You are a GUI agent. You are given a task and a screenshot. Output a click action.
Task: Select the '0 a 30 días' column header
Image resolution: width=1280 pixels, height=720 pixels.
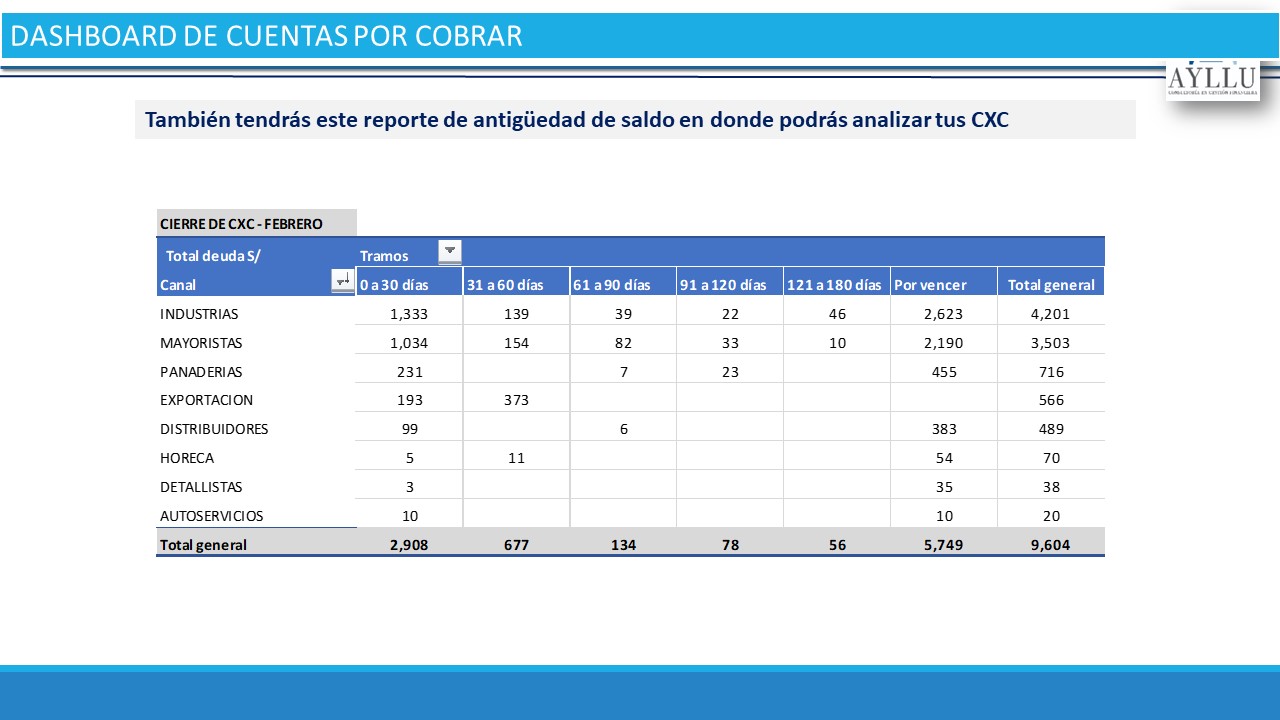tap(394, 285)
